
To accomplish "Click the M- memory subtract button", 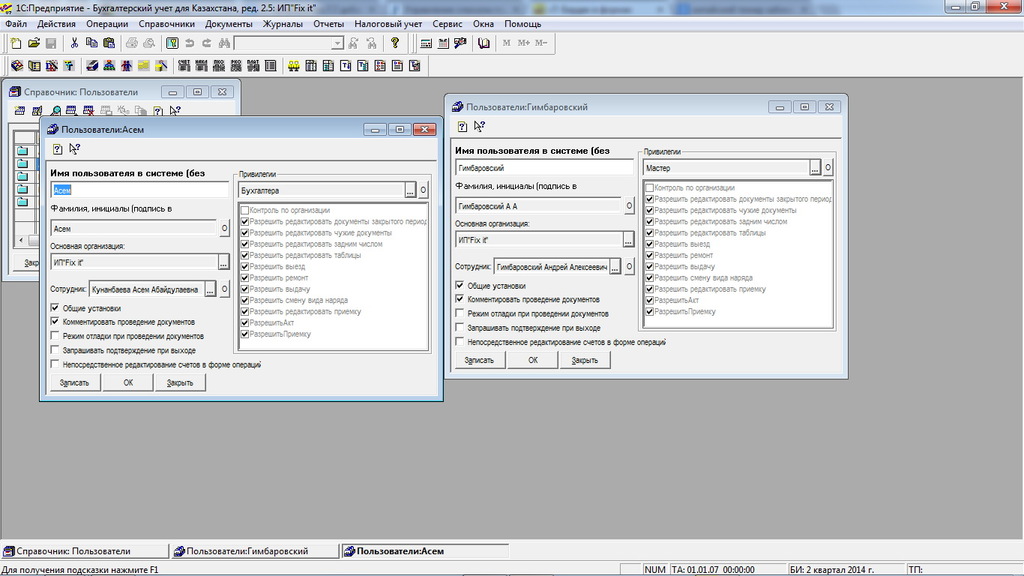I will click(x=541, y=43).
